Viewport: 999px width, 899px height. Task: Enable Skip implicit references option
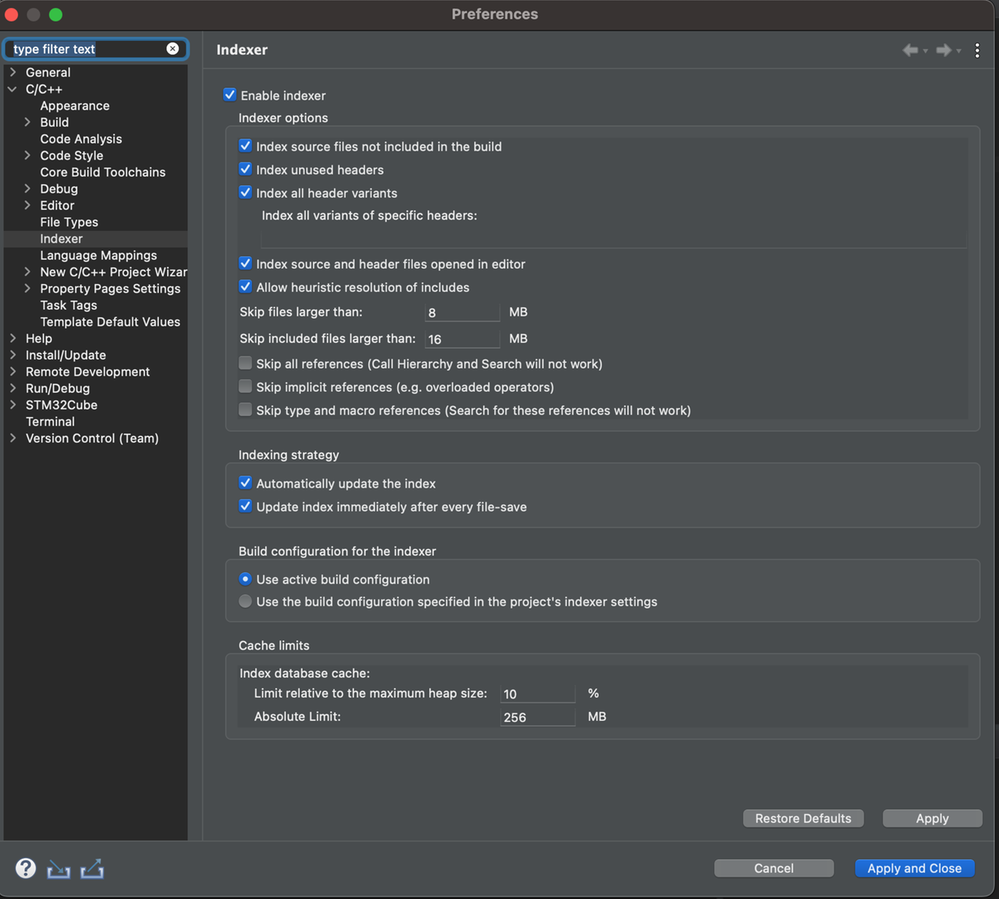point(245,387)
